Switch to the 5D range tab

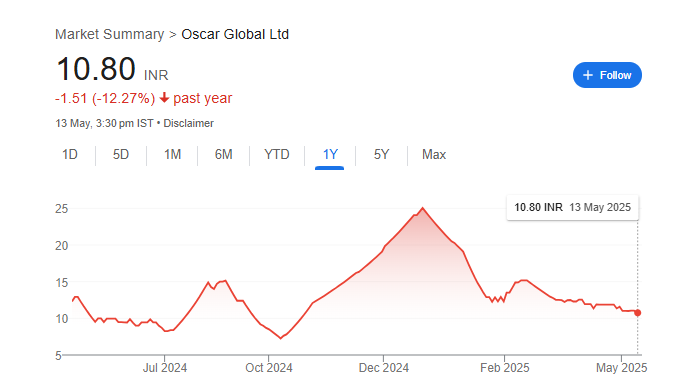pyautogui.click(x=121, y=155)
